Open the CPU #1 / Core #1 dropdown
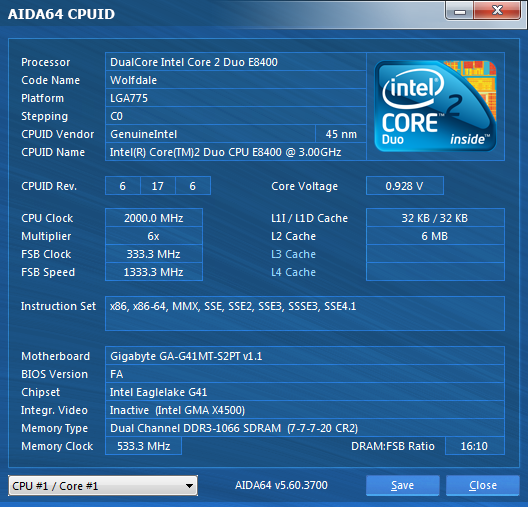The image size is (528, 507). pos(103,485)
